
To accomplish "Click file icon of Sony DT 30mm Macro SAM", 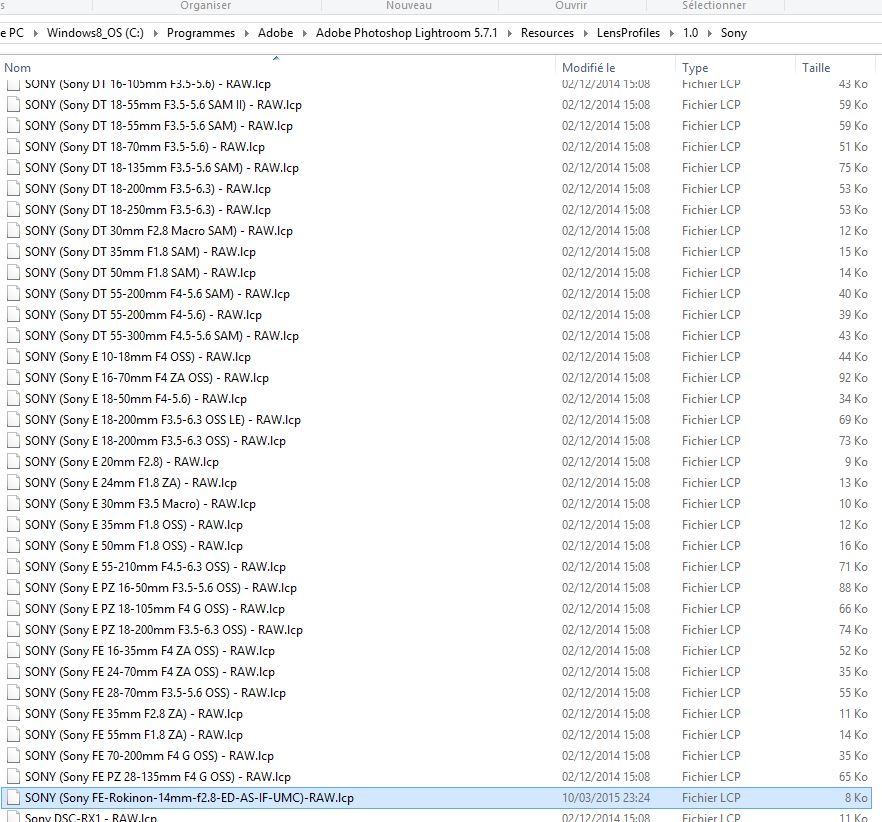I will [x=14, y=231].
